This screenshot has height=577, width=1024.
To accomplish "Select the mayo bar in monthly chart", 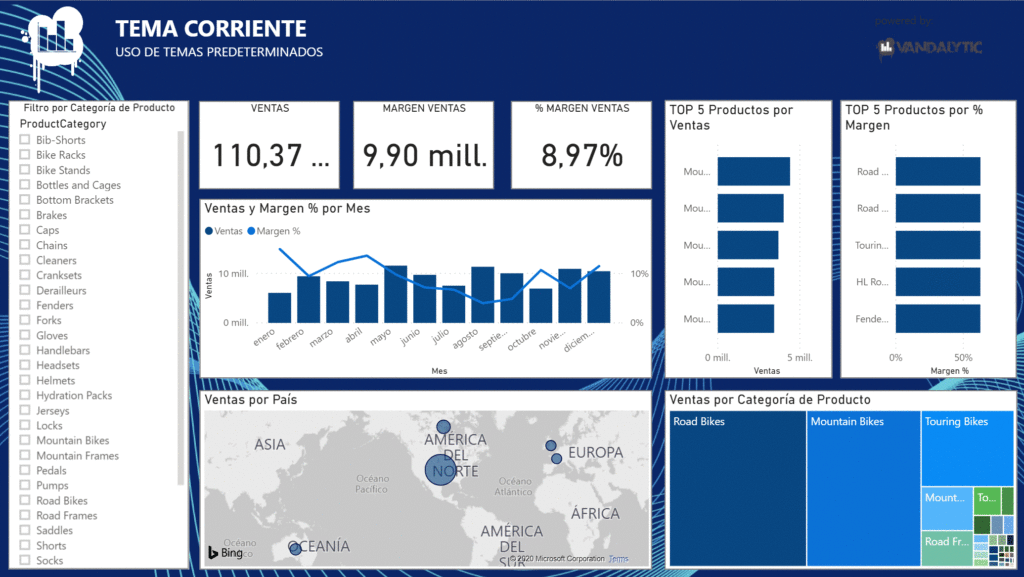I will point(396,294).
